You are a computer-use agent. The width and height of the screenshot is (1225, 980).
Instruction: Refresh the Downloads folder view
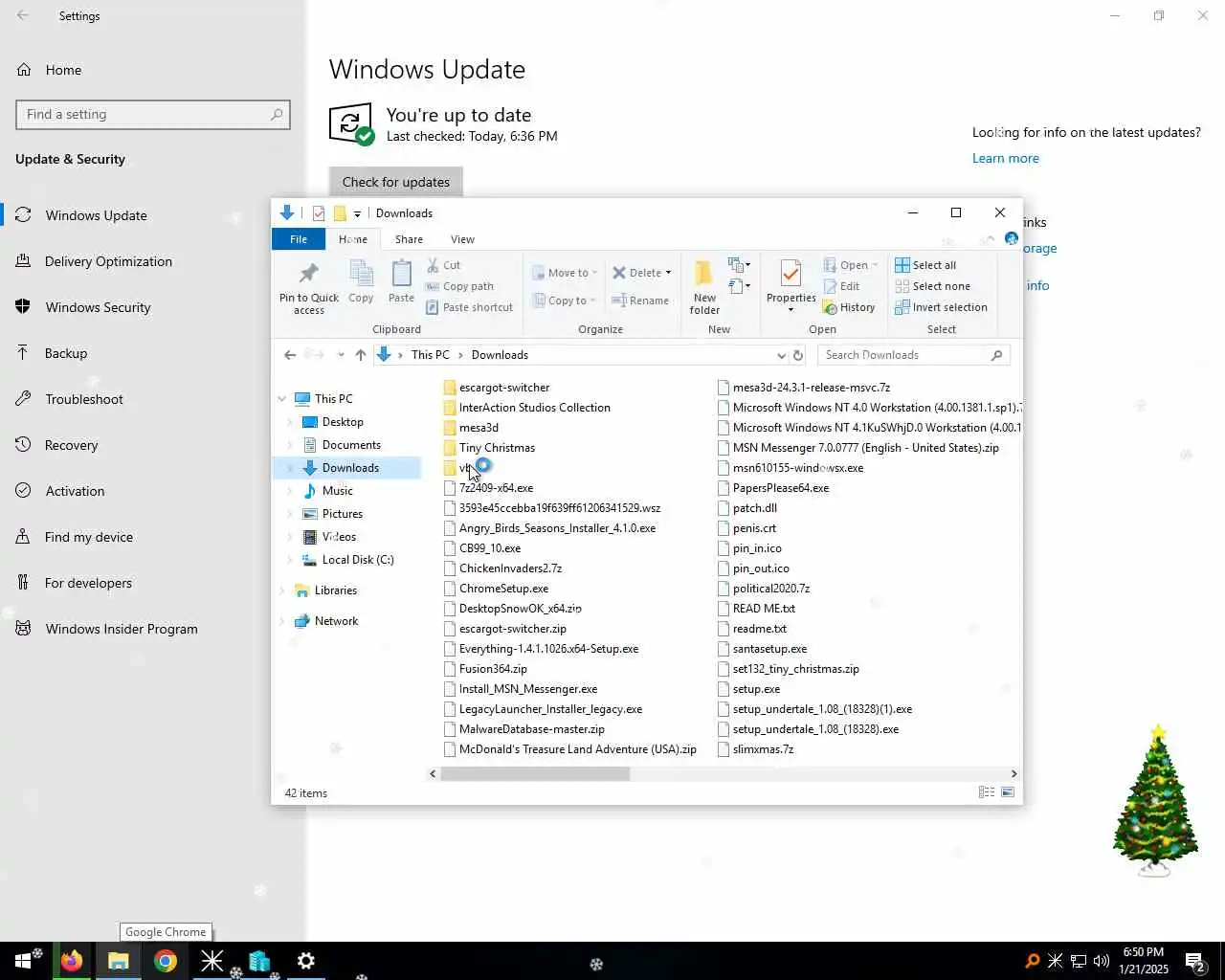(x=798, y=355)
